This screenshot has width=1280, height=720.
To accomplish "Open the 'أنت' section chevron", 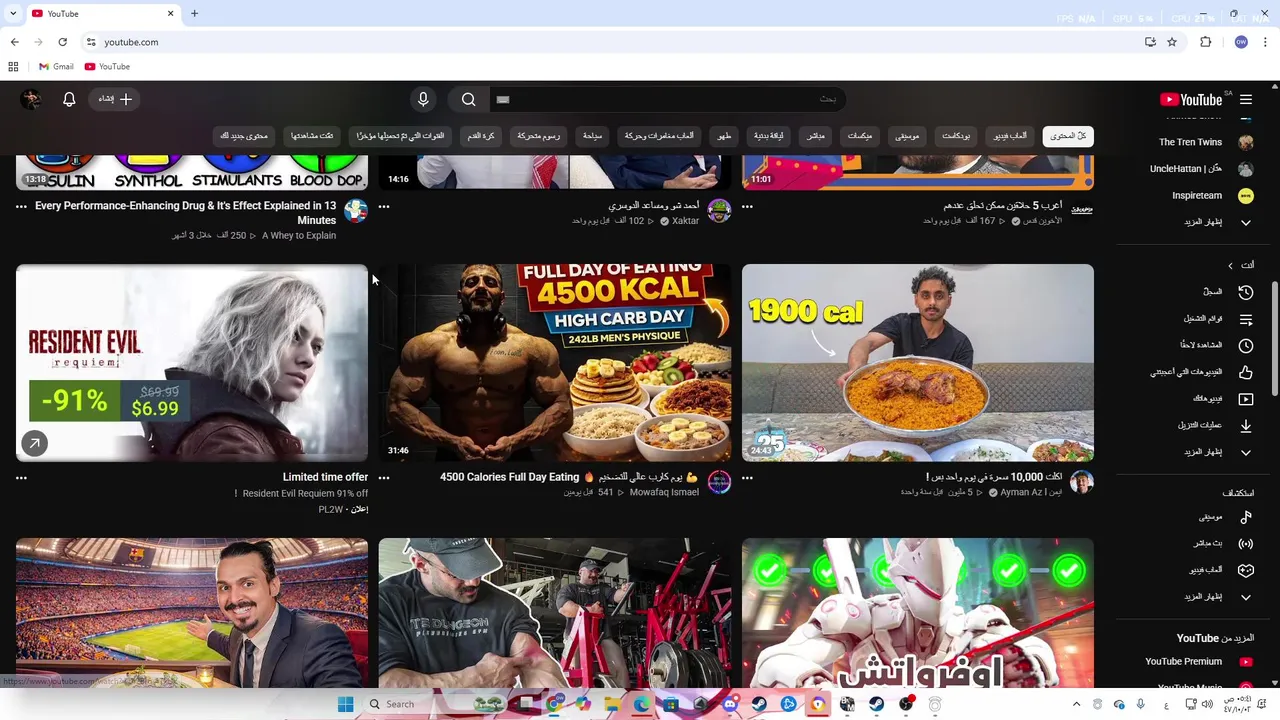I will (1230, 265).
